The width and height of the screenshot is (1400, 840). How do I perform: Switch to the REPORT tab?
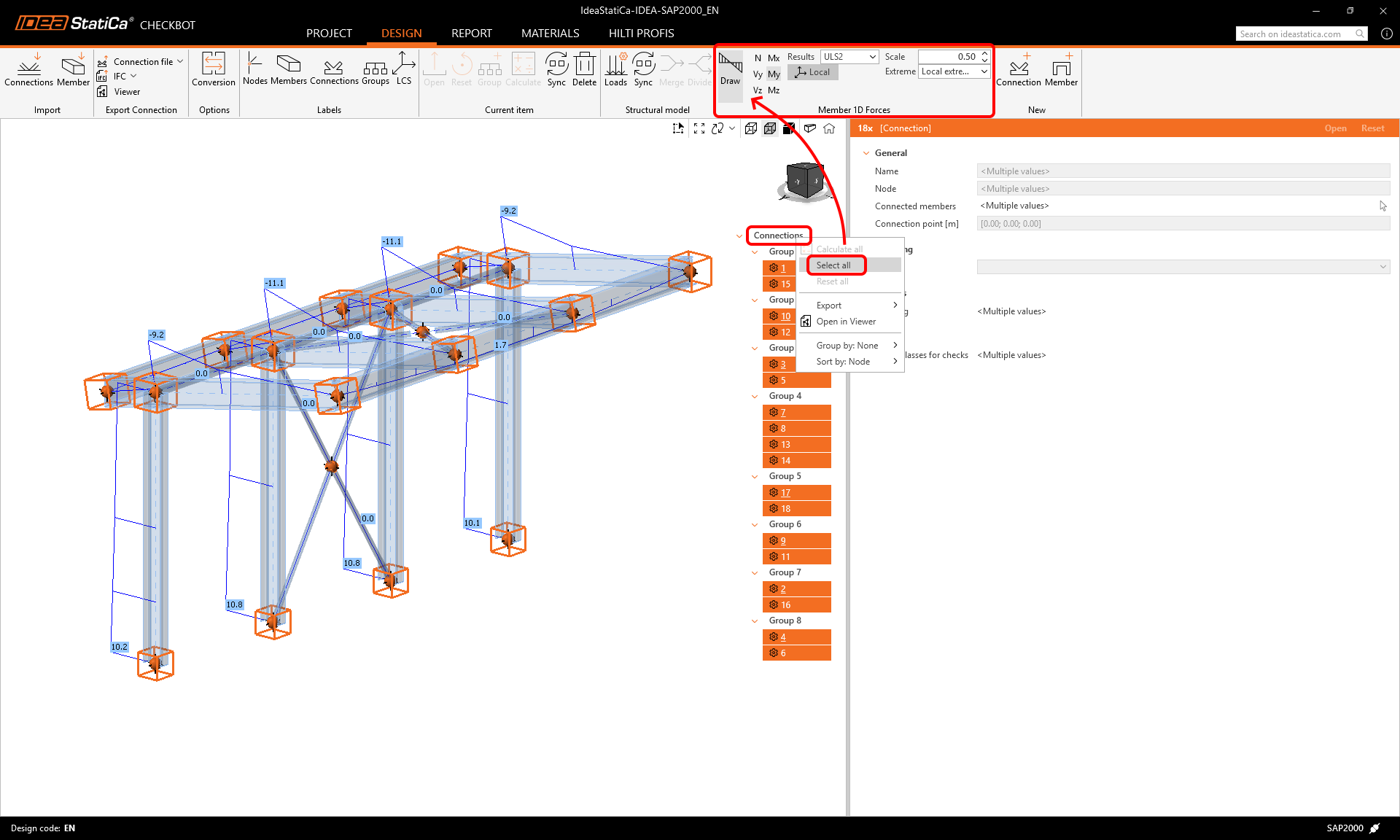(x=471, y=34)
